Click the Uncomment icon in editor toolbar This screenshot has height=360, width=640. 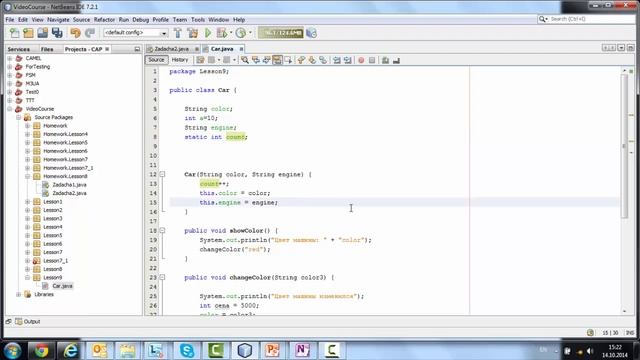click(x=396, y=60)
